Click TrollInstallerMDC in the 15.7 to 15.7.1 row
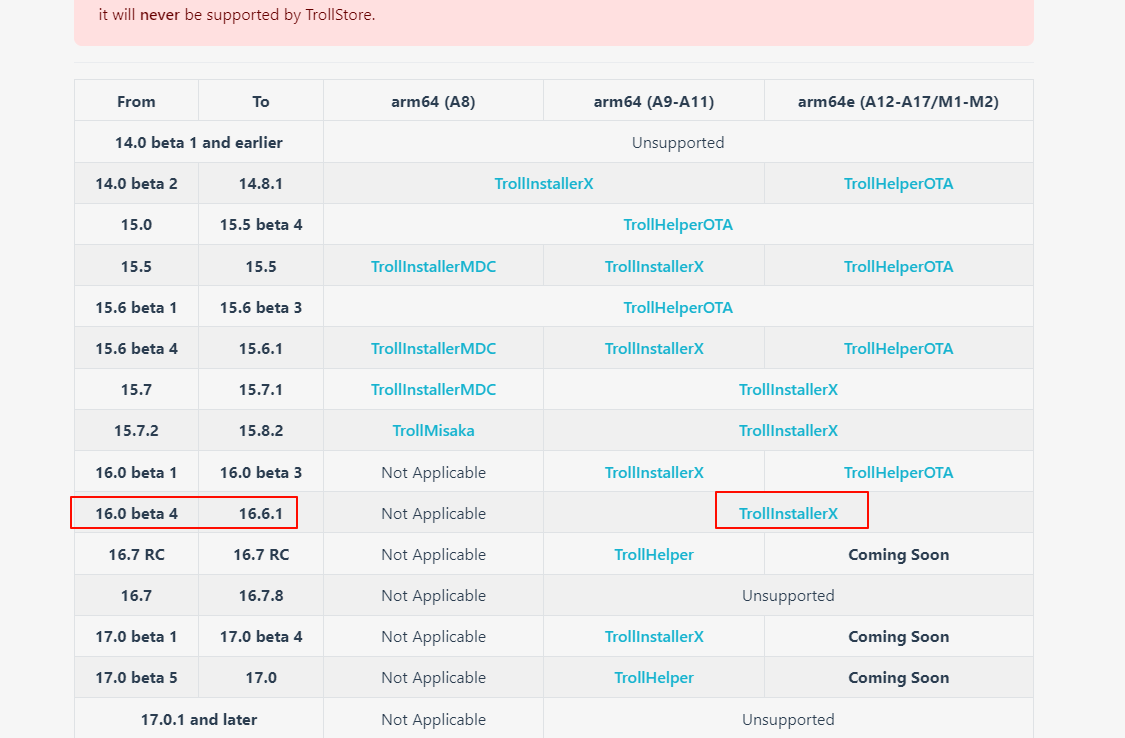This screenshot has width=1125, height=738. pyautogui.click(x=433, y=389)
